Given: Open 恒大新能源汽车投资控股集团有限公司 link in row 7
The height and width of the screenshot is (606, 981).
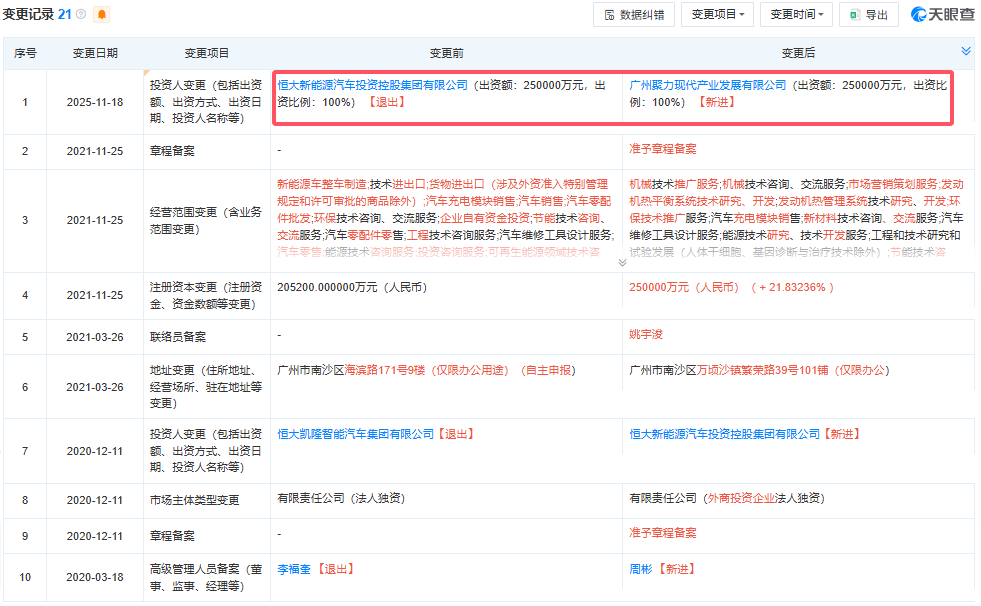Looking at the screenshot, I should pyautogui.click(x=724, y=434).
